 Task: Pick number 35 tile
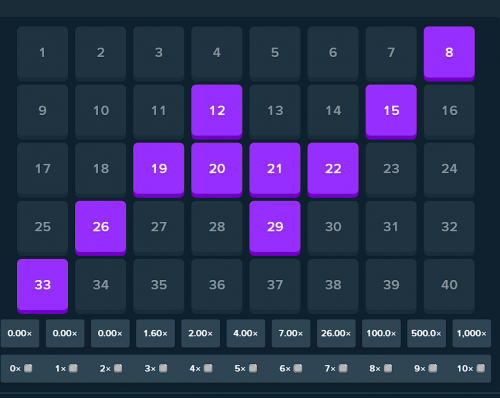pyautogui.click(x=159, y=286)
